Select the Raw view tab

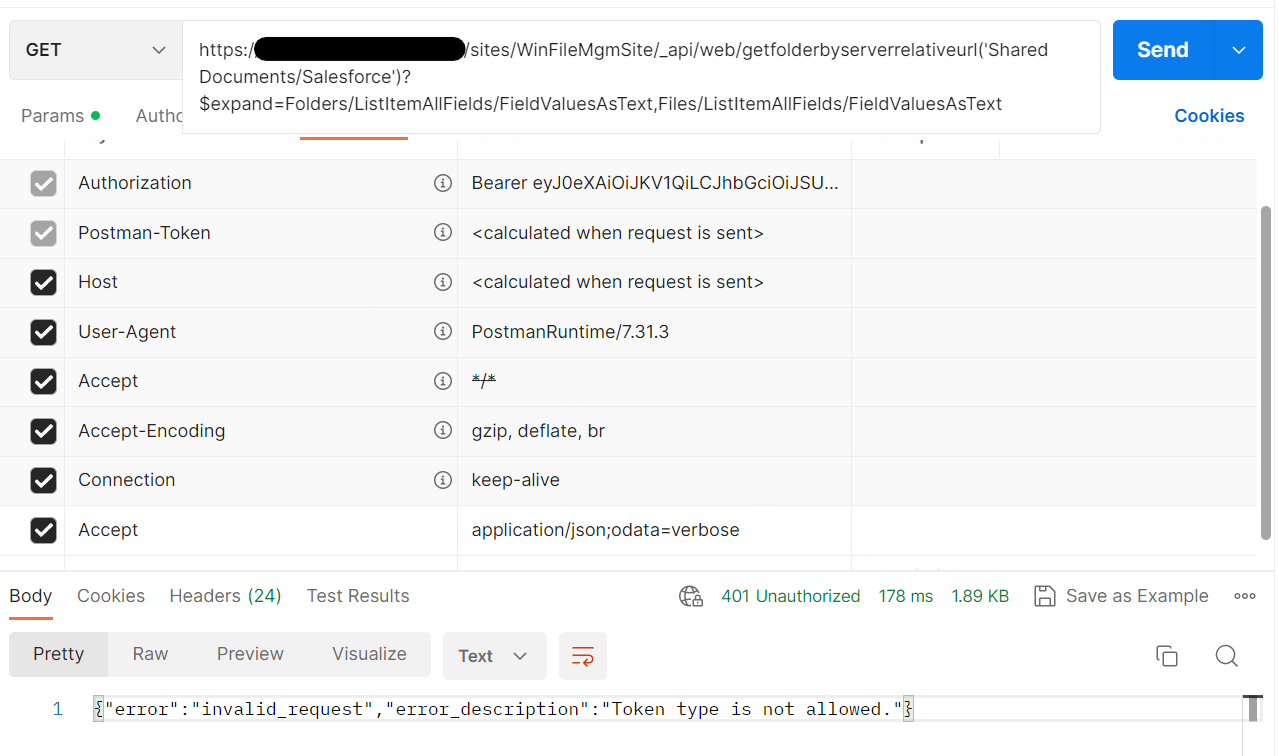pos(150,654)
